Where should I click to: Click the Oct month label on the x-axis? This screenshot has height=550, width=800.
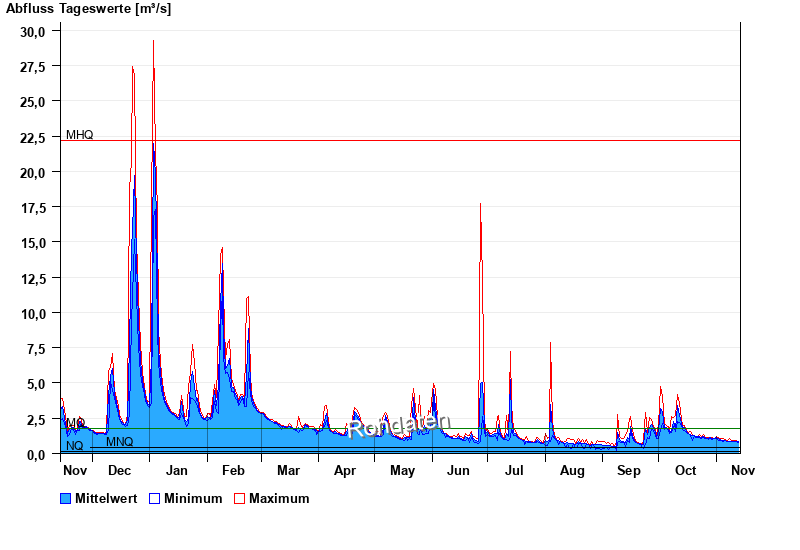click(x=686, y=470)
